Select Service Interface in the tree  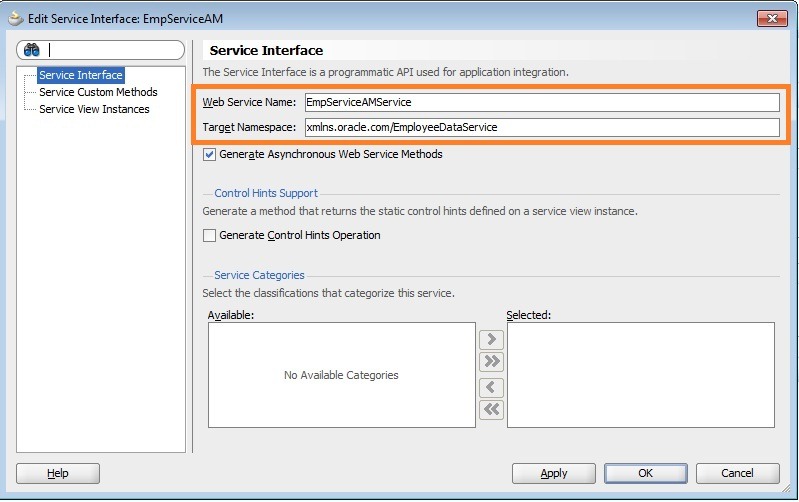pos(81,75)
